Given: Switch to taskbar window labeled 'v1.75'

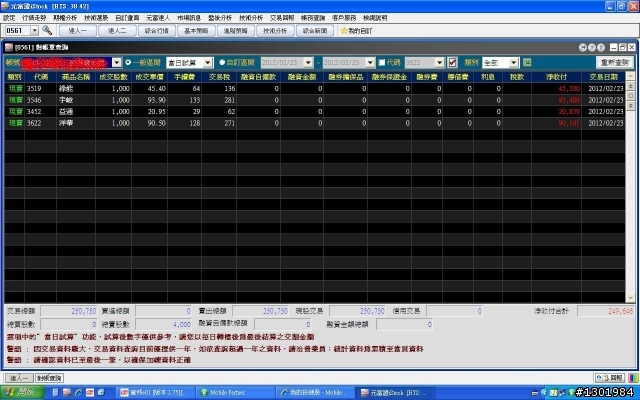Looking at the screenshot, I should pyautogui.click(x=156, y=393).
